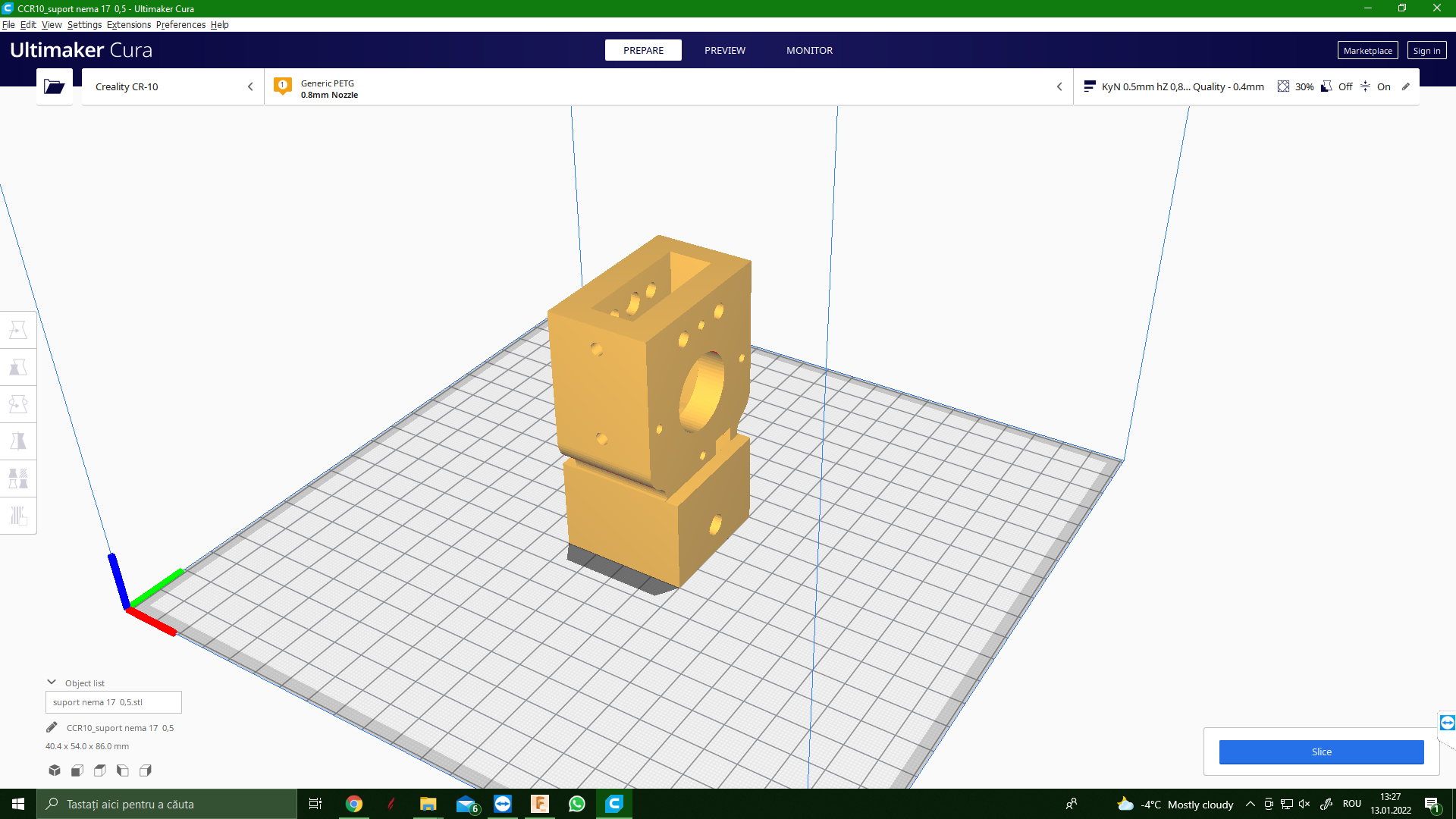This screenshot has width=1456, height=819.
Task: Click the pencil icon to rename job
Action: [x=52, y=727]
